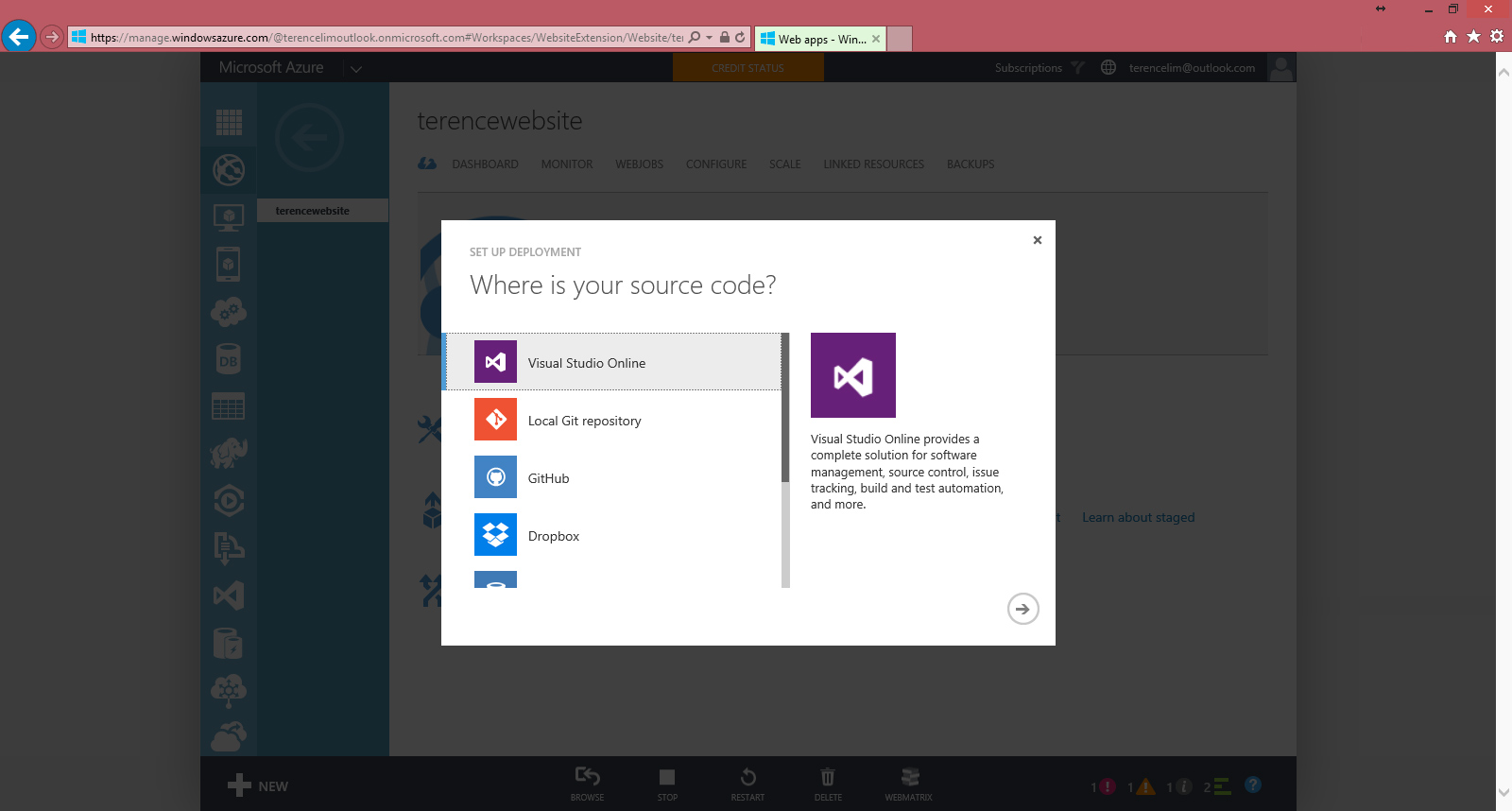Select terencewebsite in the navigation list
Viewport: 1512px width, 811px height.
[322, 211]
